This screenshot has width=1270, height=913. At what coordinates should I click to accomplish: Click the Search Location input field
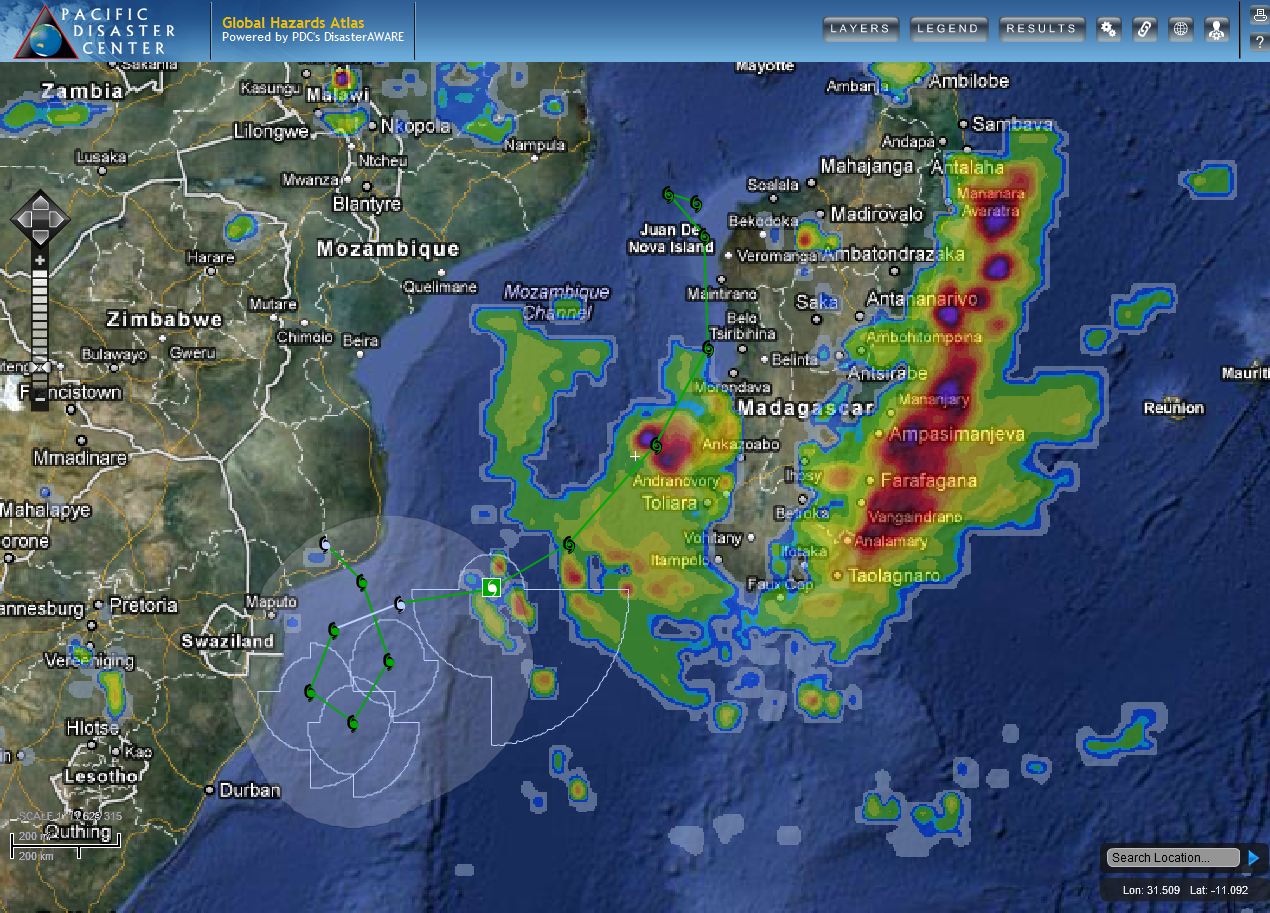(1171, 857)
